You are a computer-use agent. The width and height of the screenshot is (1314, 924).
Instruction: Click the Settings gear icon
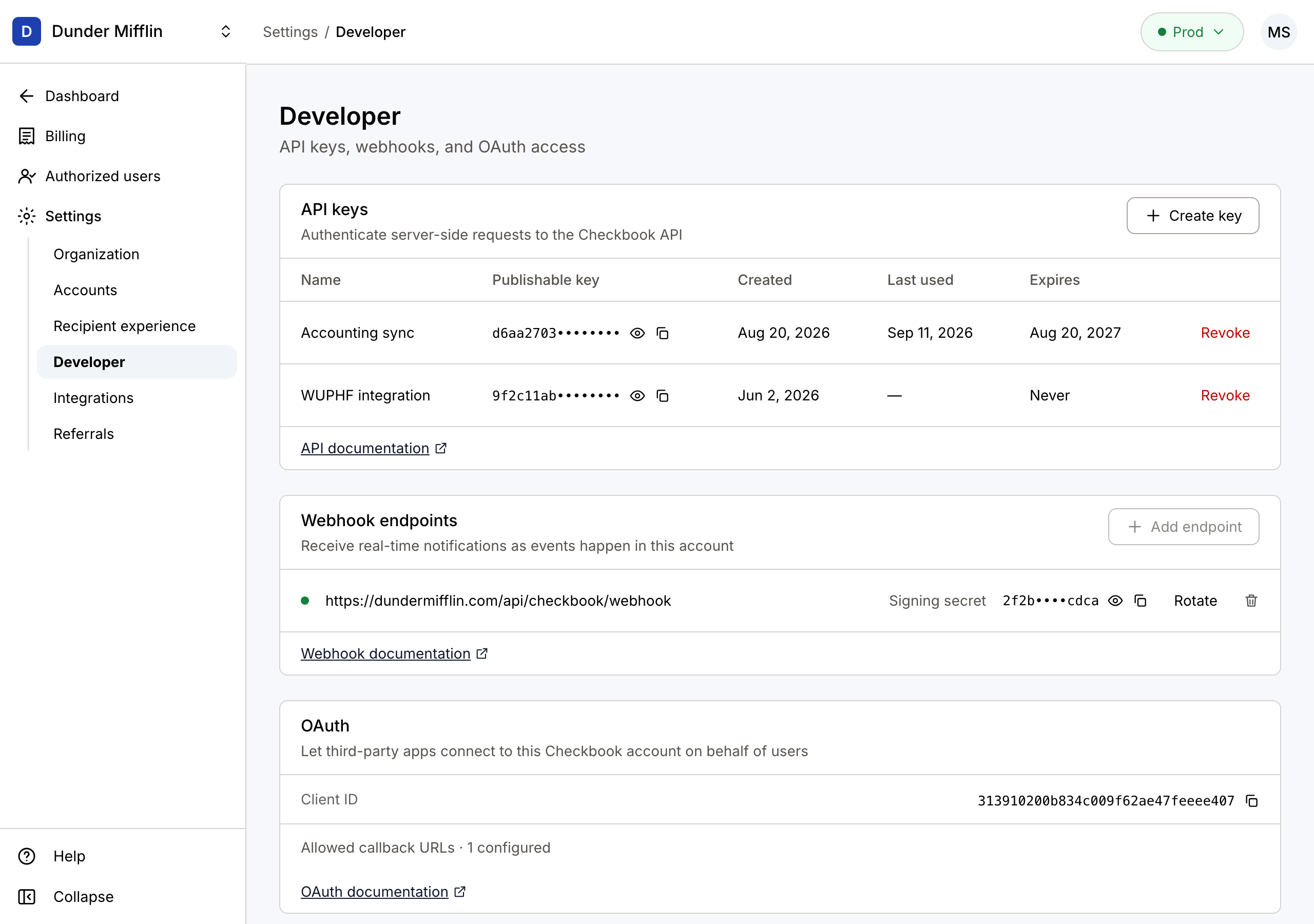click(26, 217)
